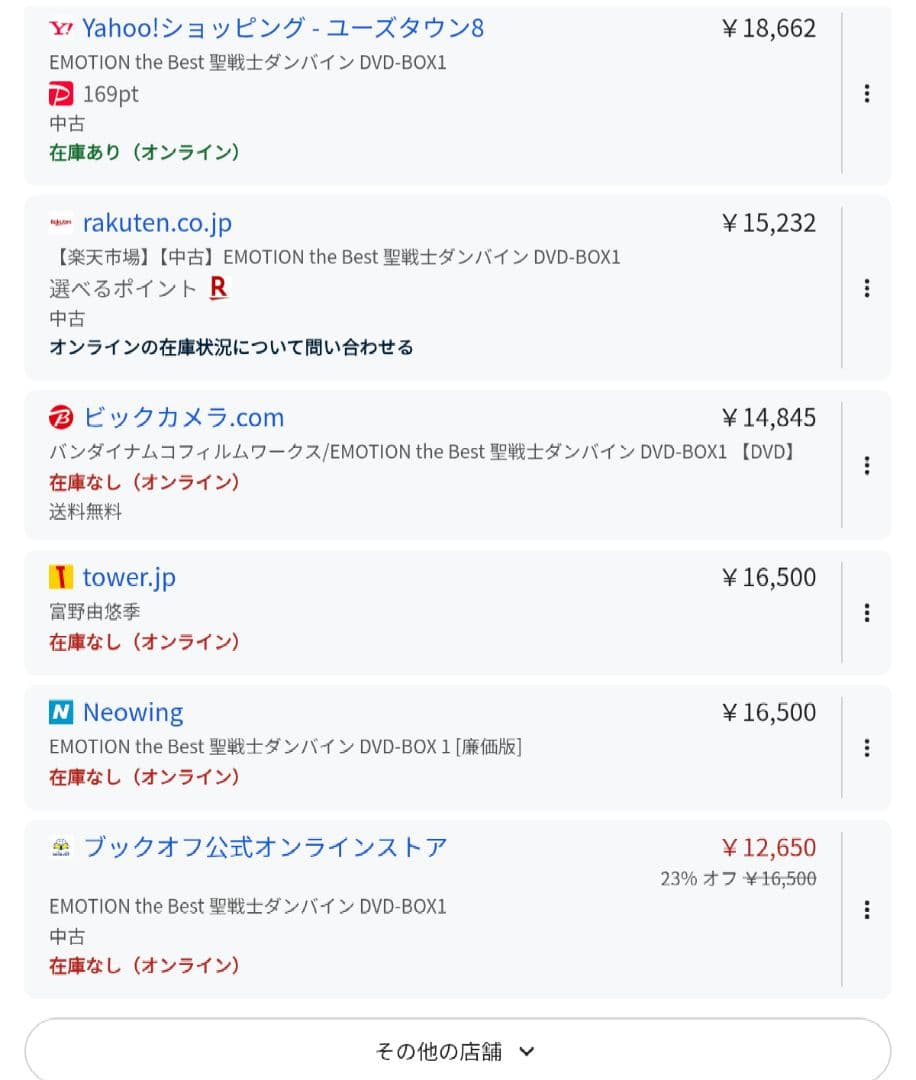The height and width of the screenshot is (1080, 916).
Task: Open more options for Yahoo!ショッピング listing
Action: [x=866, y=93]
